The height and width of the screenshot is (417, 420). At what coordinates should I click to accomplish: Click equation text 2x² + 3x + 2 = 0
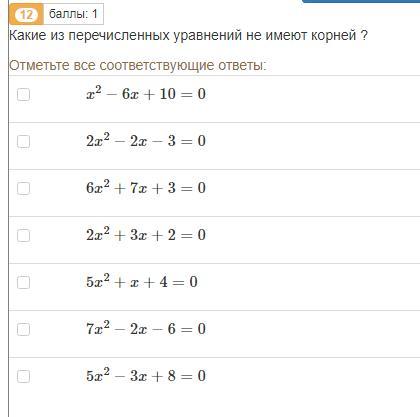coord(146,235)
